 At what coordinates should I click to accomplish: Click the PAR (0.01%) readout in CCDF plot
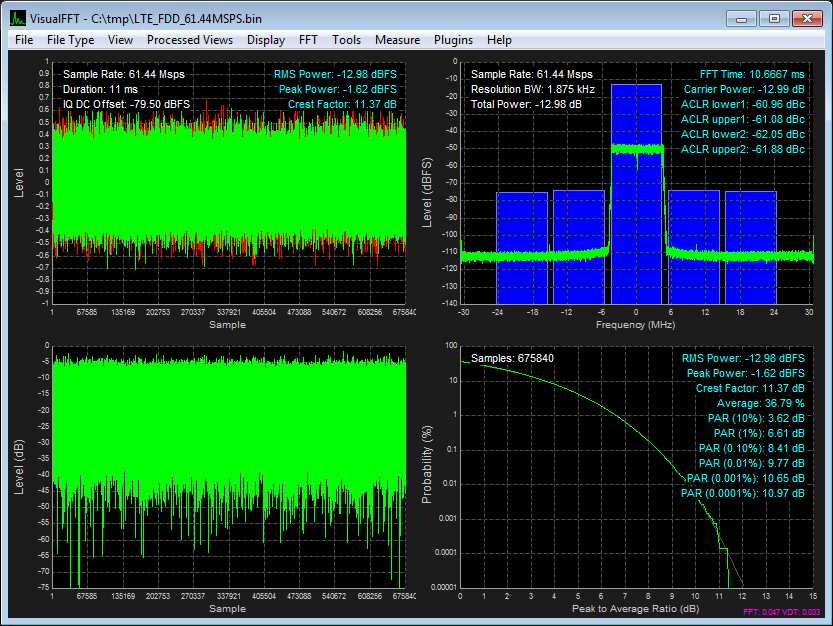pyautogui.click(x=752, y=463)
